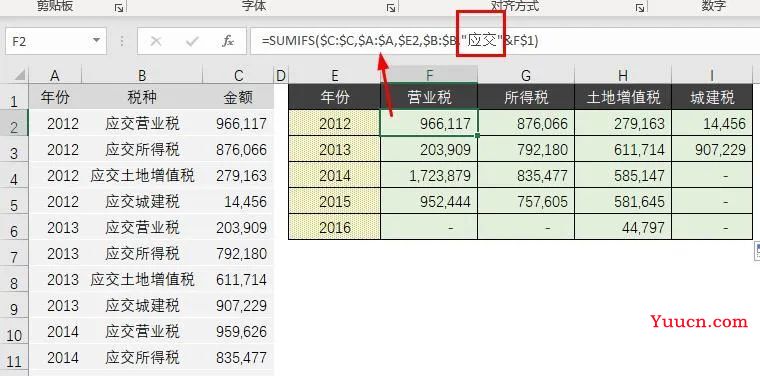Viewport: 760px width, 376px height.
Task: Click the Cancel (X) formula button
Action: [156, 41]
